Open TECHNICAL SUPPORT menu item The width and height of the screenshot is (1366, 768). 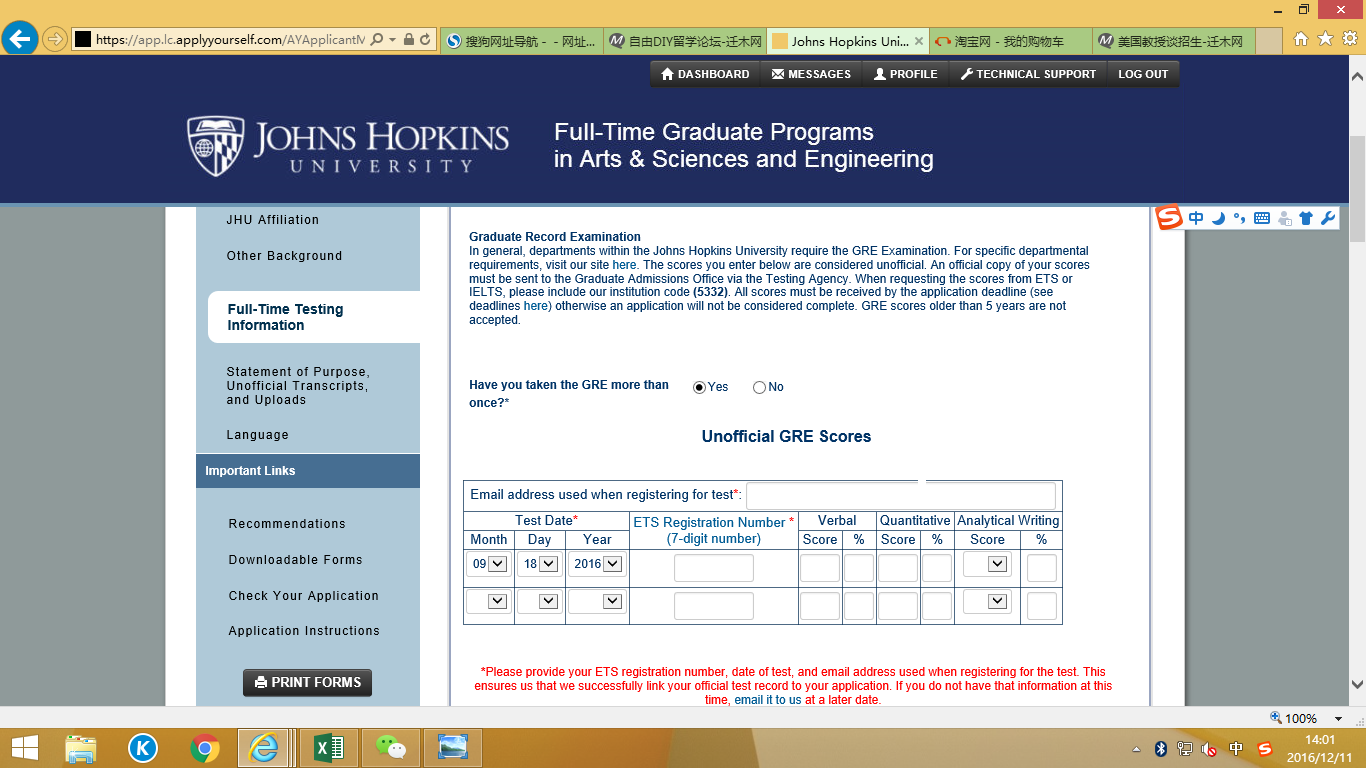1028,74
